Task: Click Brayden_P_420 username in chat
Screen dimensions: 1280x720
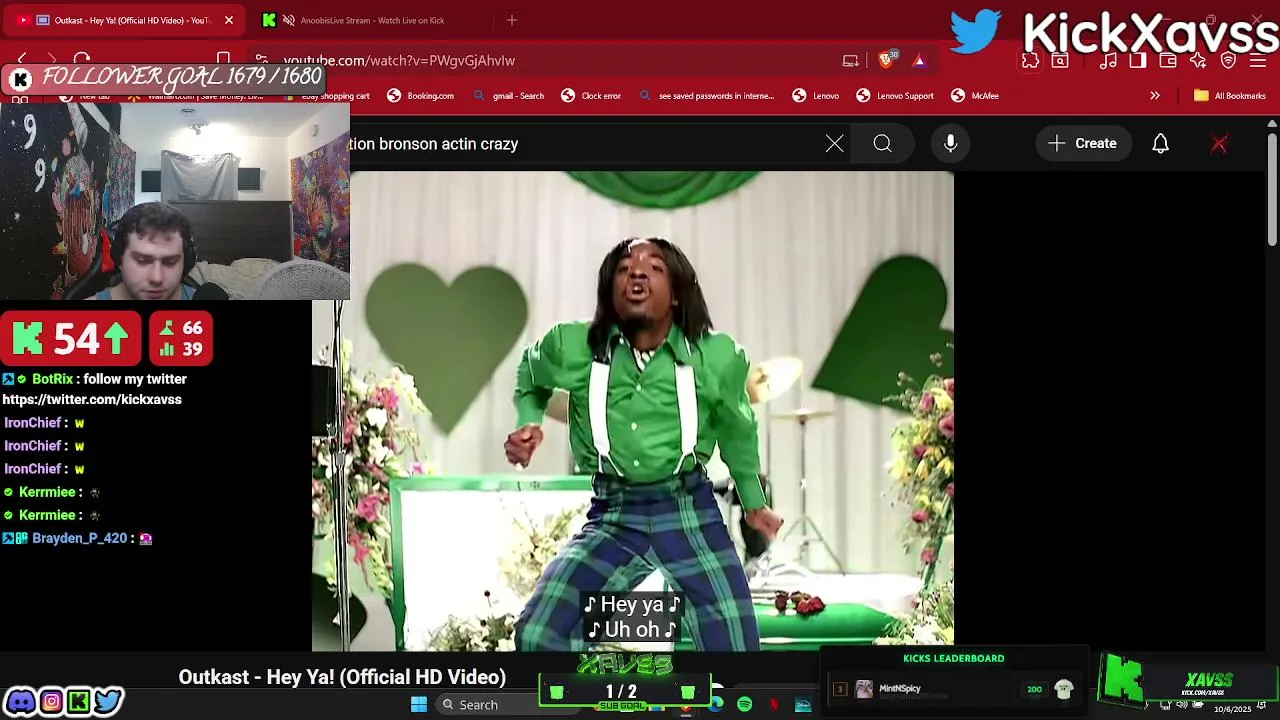Action: 79,538
